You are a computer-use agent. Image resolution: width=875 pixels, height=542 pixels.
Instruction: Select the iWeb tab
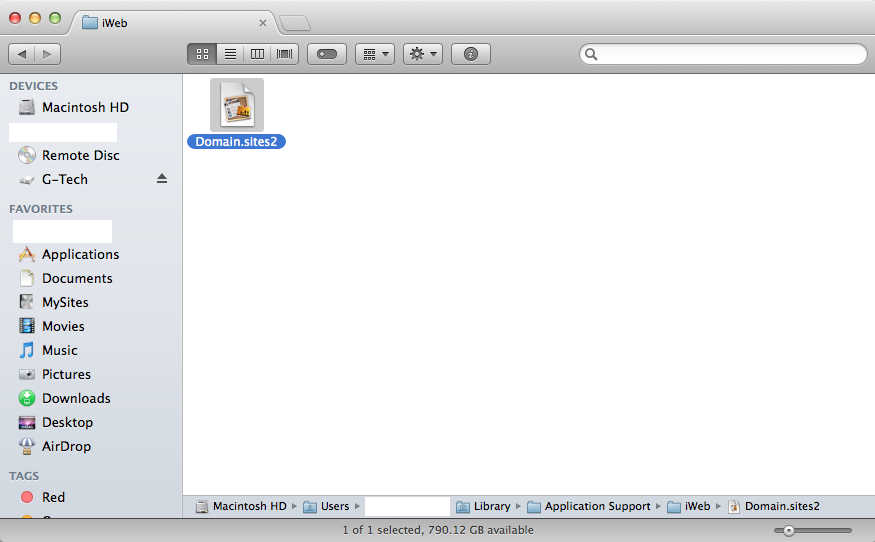pos(173,23)
